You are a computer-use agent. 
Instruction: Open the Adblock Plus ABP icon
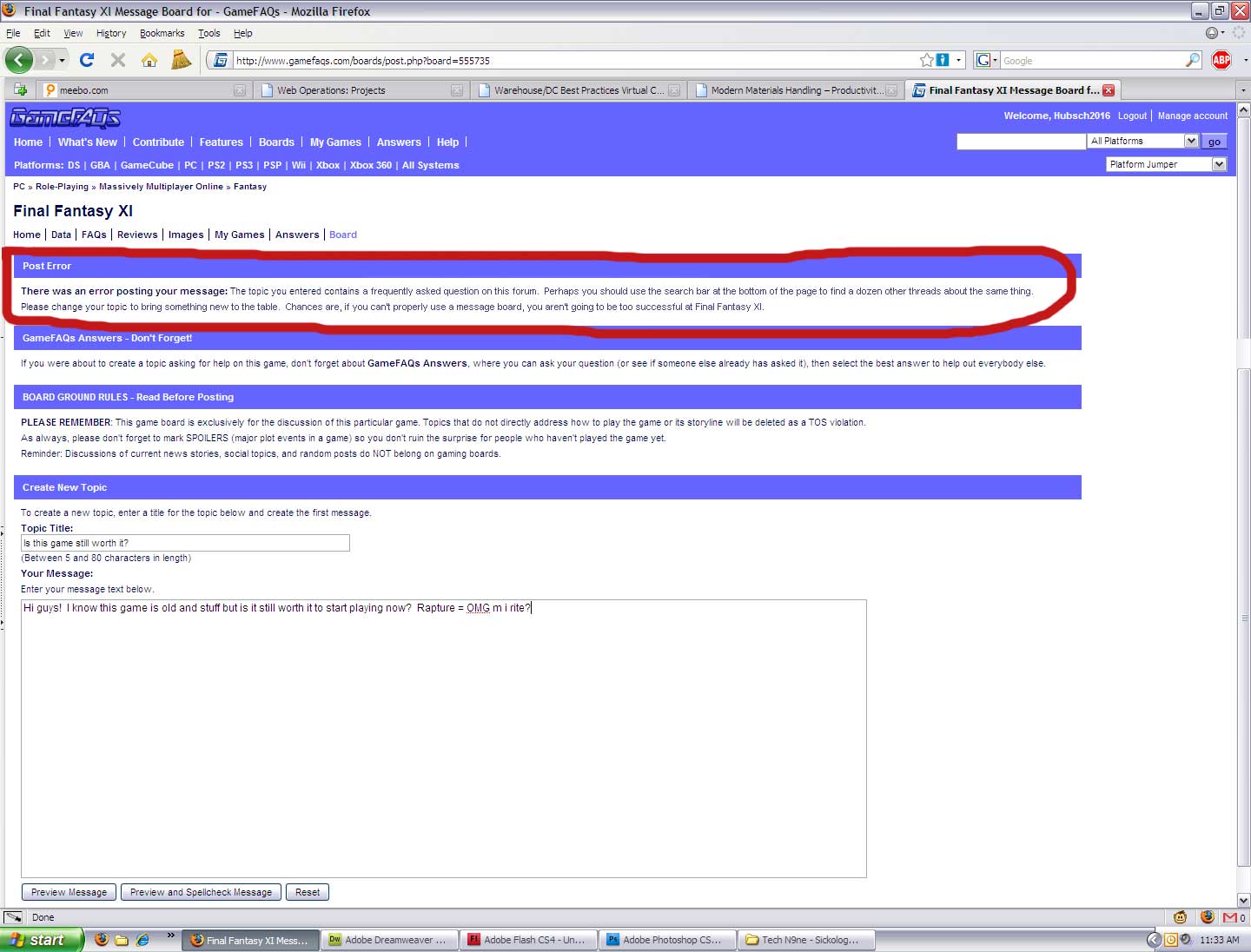[x=1221, y=60]
